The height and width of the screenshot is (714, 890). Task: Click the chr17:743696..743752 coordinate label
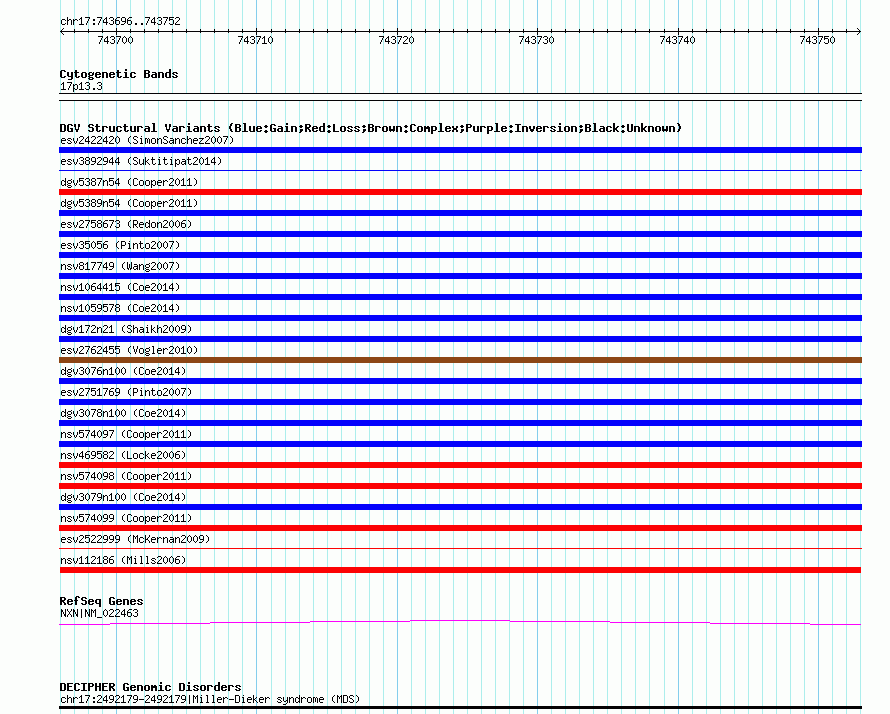coord(120,21)
